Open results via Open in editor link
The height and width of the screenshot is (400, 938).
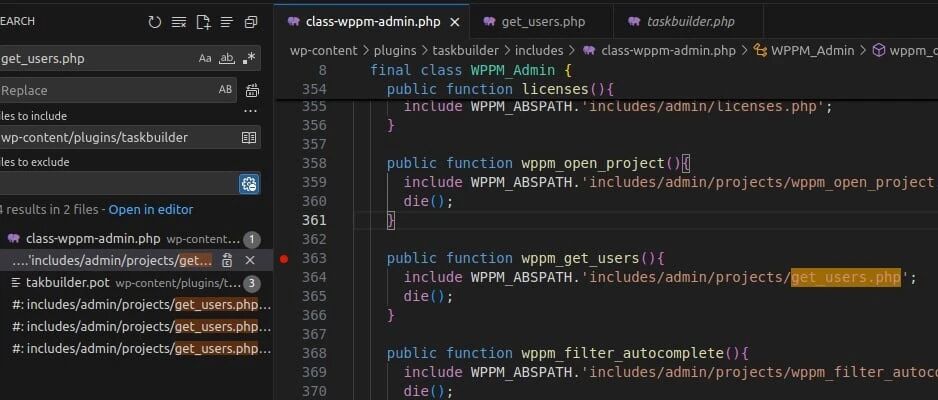151,210
